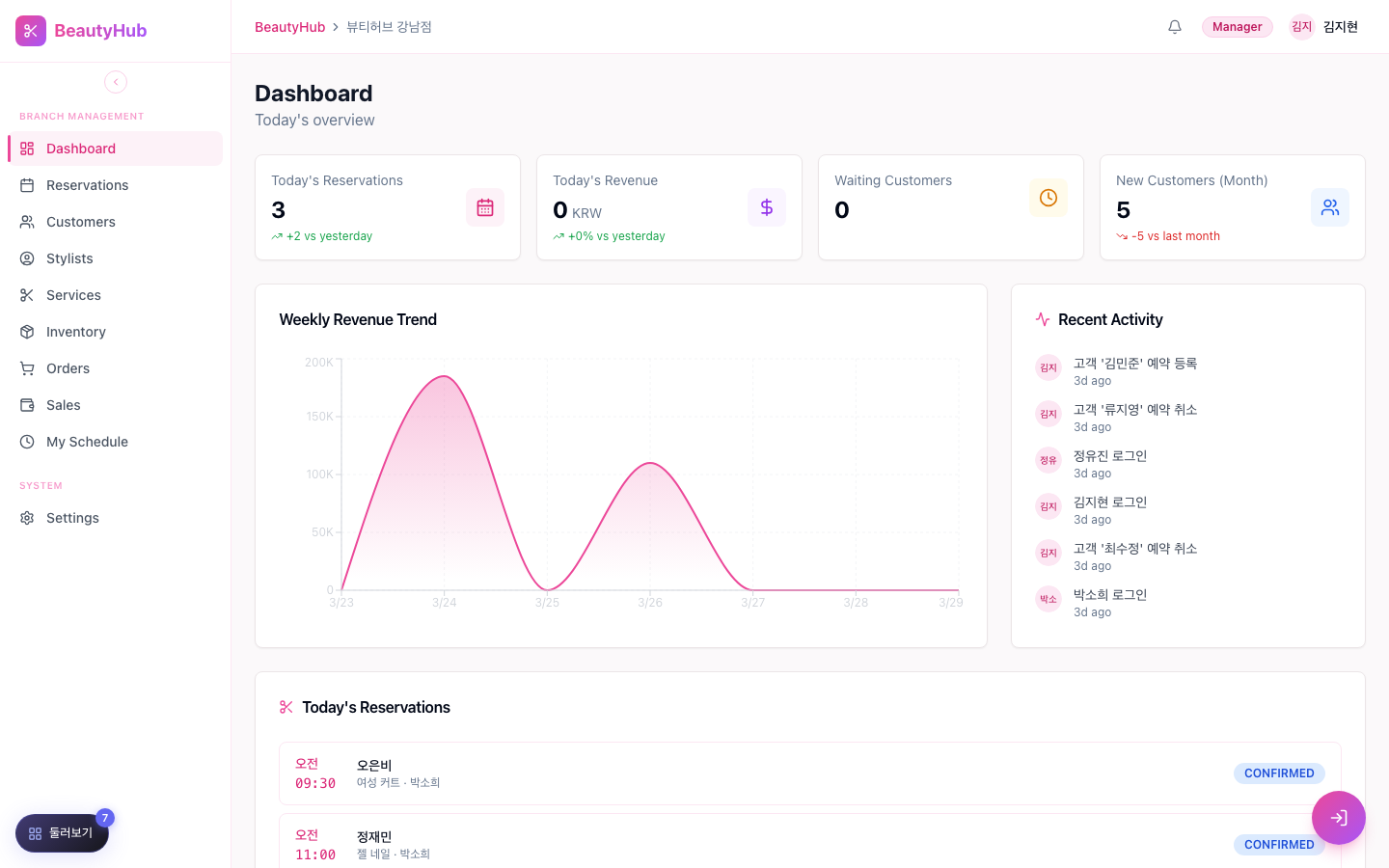Go to Reservations in the sidebar

(x=116, y=185)
